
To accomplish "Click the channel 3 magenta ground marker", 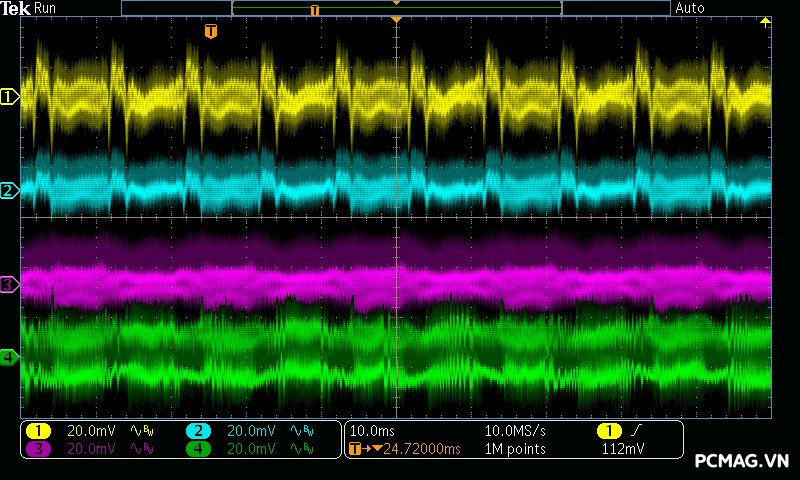I will (x=9, y=285).
